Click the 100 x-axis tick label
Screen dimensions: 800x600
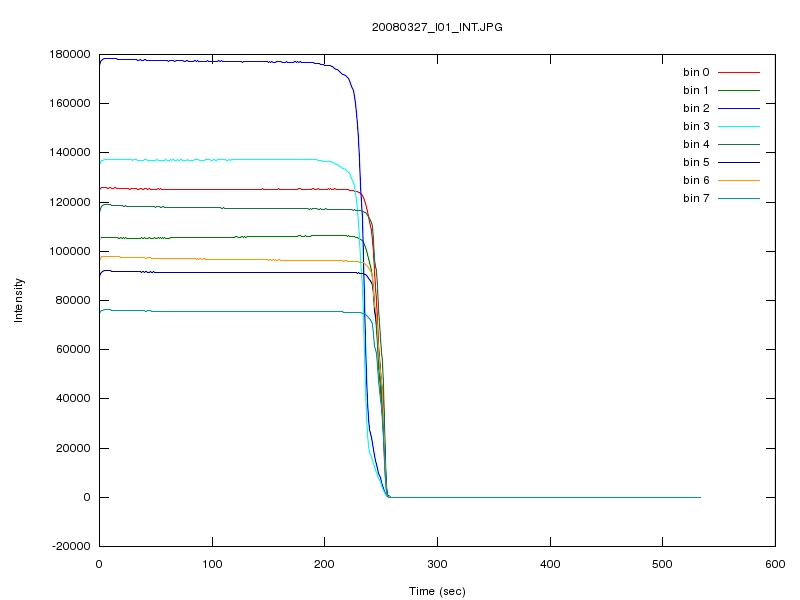(212, 564)
